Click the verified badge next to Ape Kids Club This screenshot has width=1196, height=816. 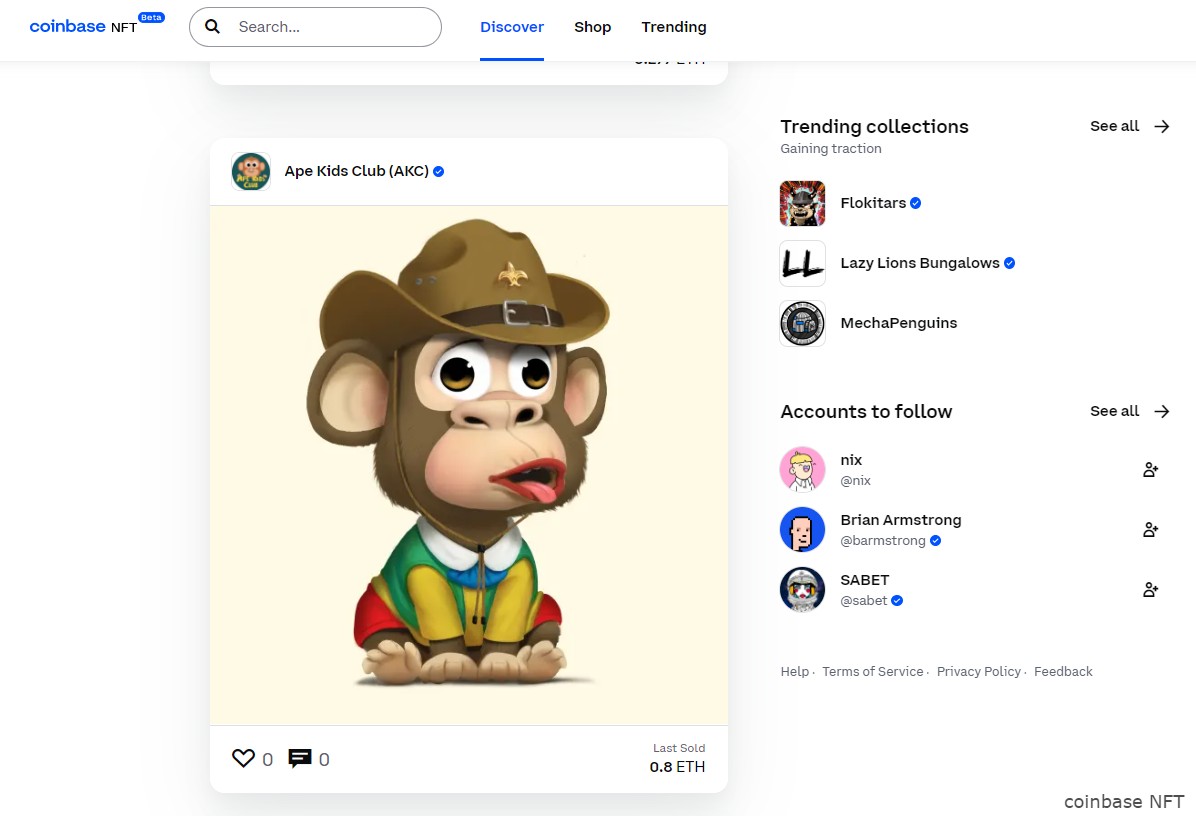click(437, 171)
